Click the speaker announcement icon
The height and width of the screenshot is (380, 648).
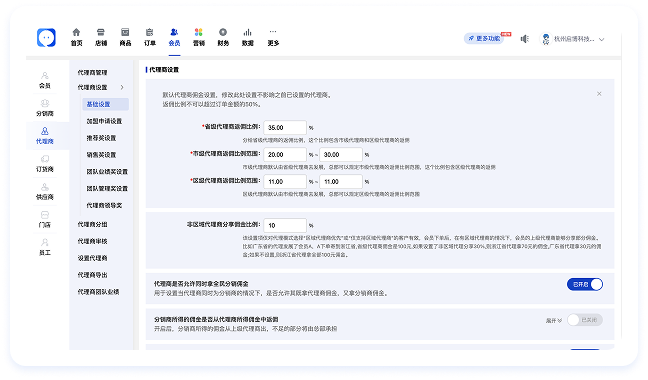pyautogui.click(x=524, y=39)
